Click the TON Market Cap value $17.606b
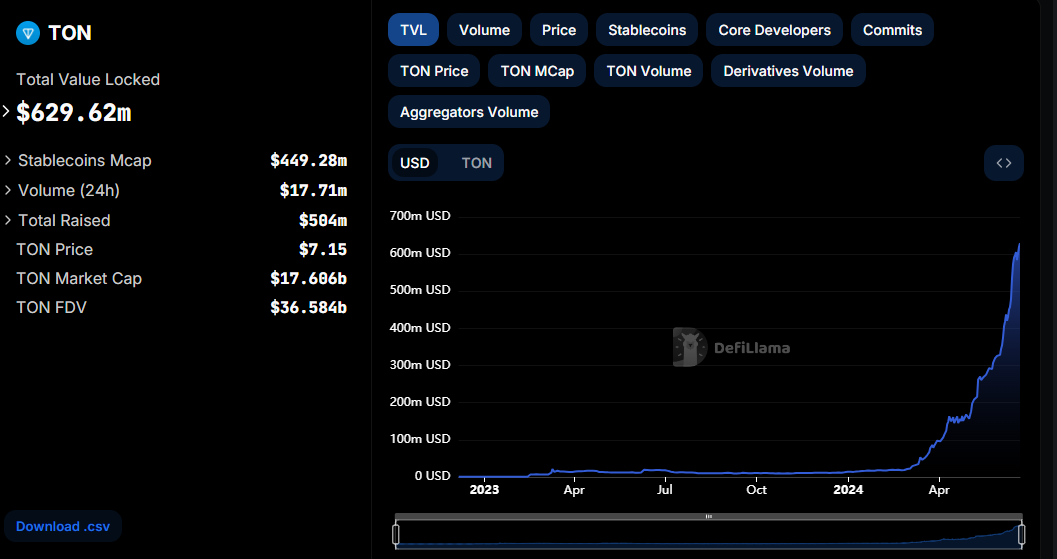The height and width of the screenshot is (559, 1057). coord(309,278)
